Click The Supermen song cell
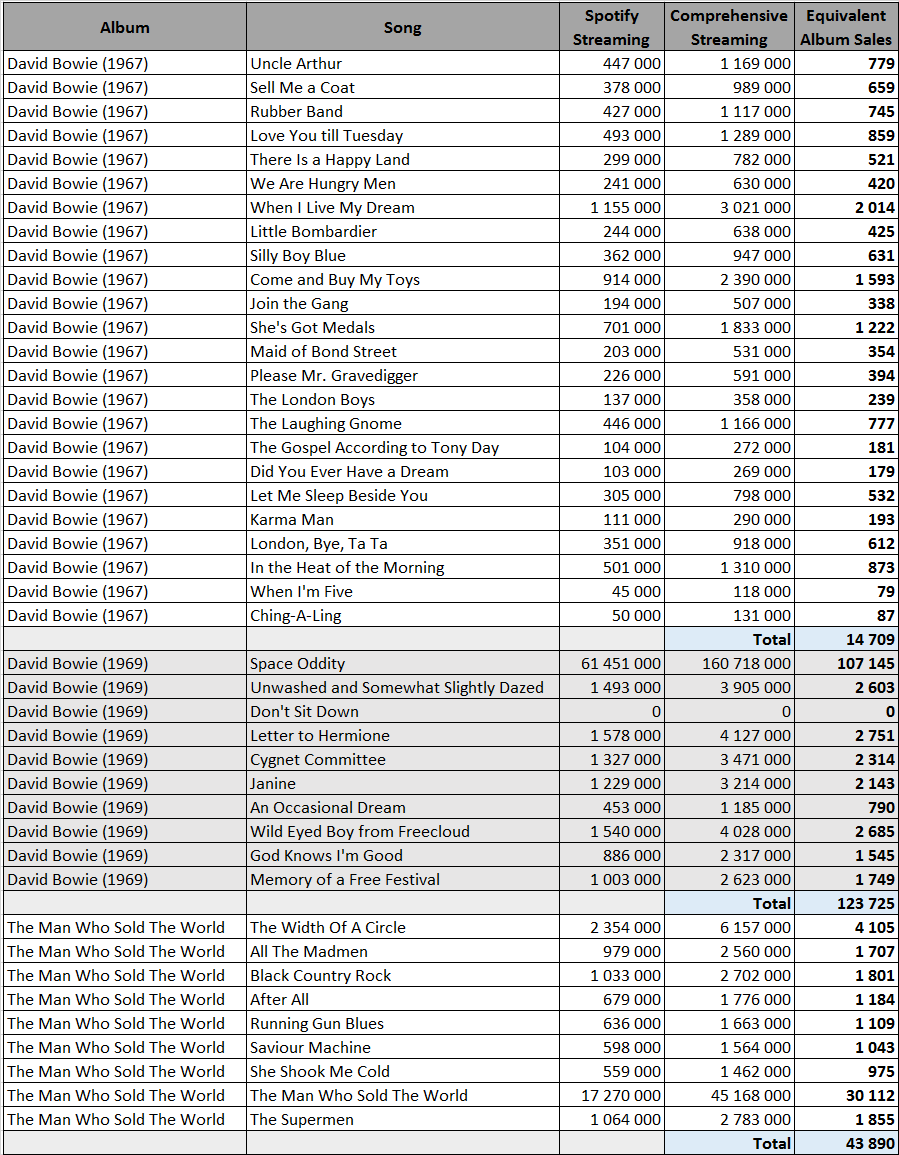Screen dimensions: 899x1155 click(402, 1120)
